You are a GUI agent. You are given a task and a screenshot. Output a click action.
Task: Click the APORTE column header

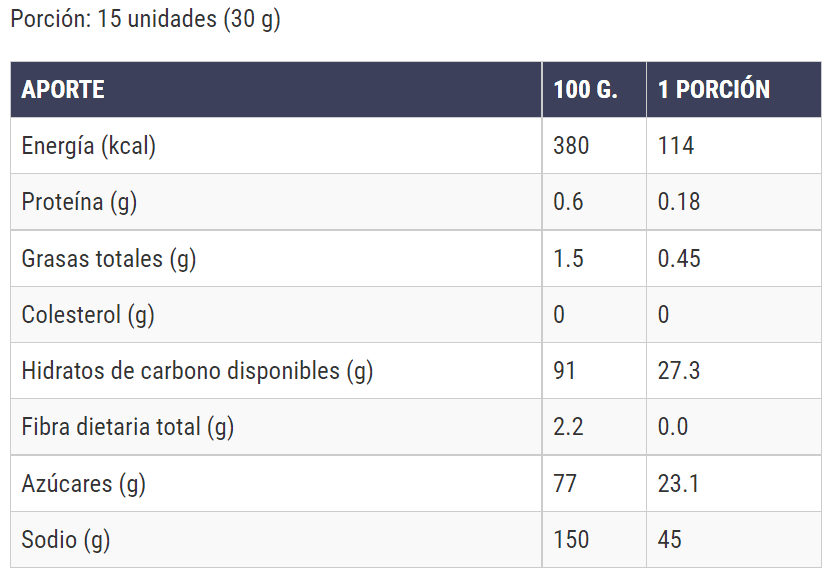63,90
